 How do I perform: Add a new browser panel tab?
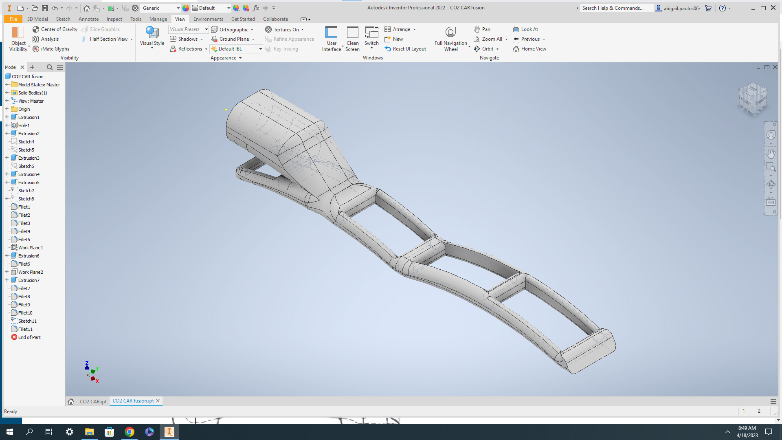coord(32,67)
